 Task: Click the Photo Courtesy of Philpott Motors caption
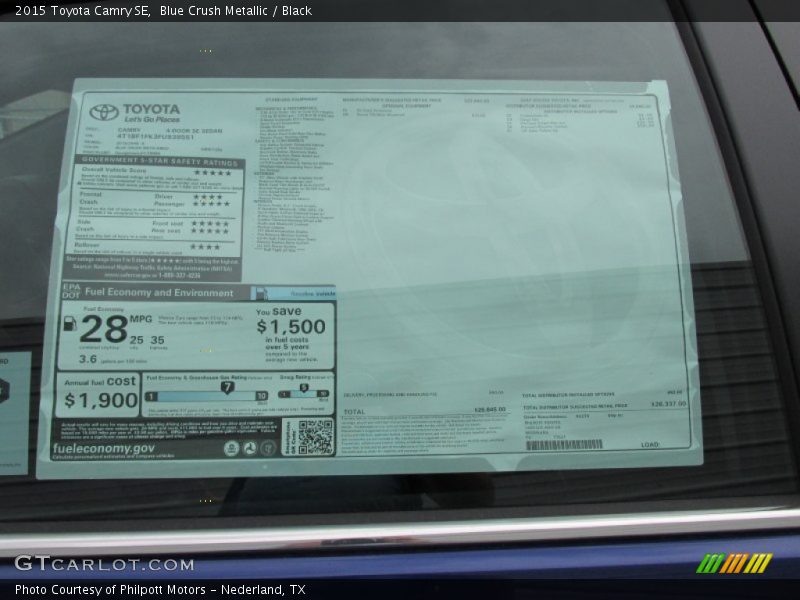[x=160, y=590]
